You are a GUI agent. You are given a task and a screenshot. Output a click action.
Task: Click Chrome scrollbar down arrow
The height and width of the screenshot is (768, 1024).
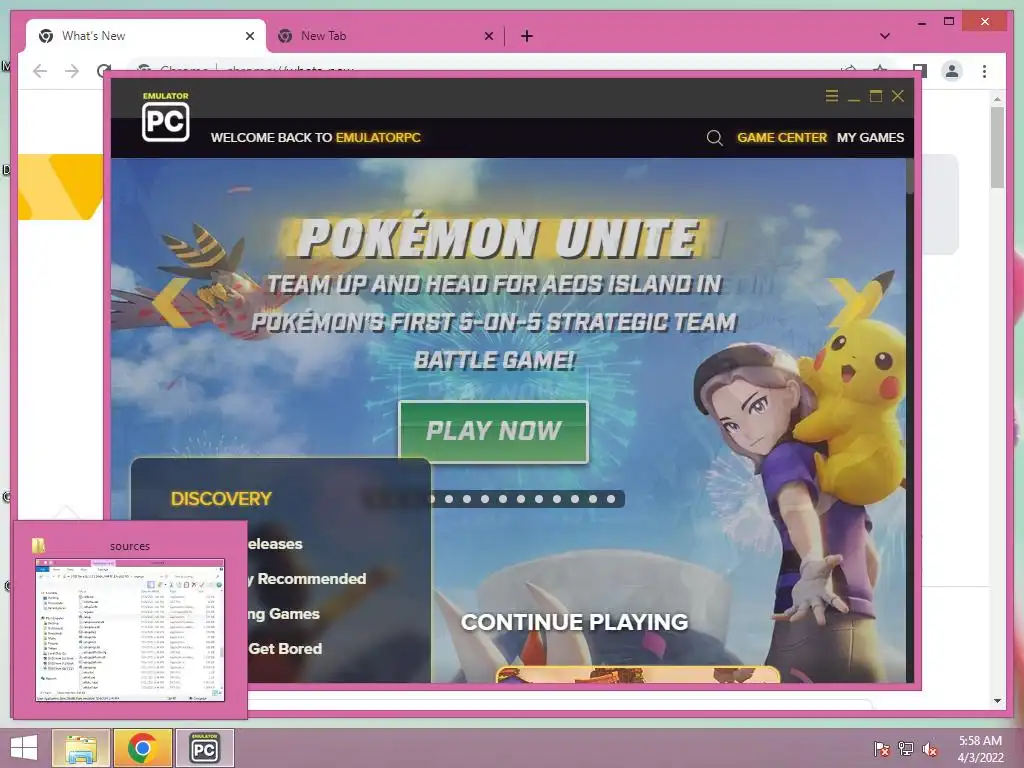pos(997,701)
